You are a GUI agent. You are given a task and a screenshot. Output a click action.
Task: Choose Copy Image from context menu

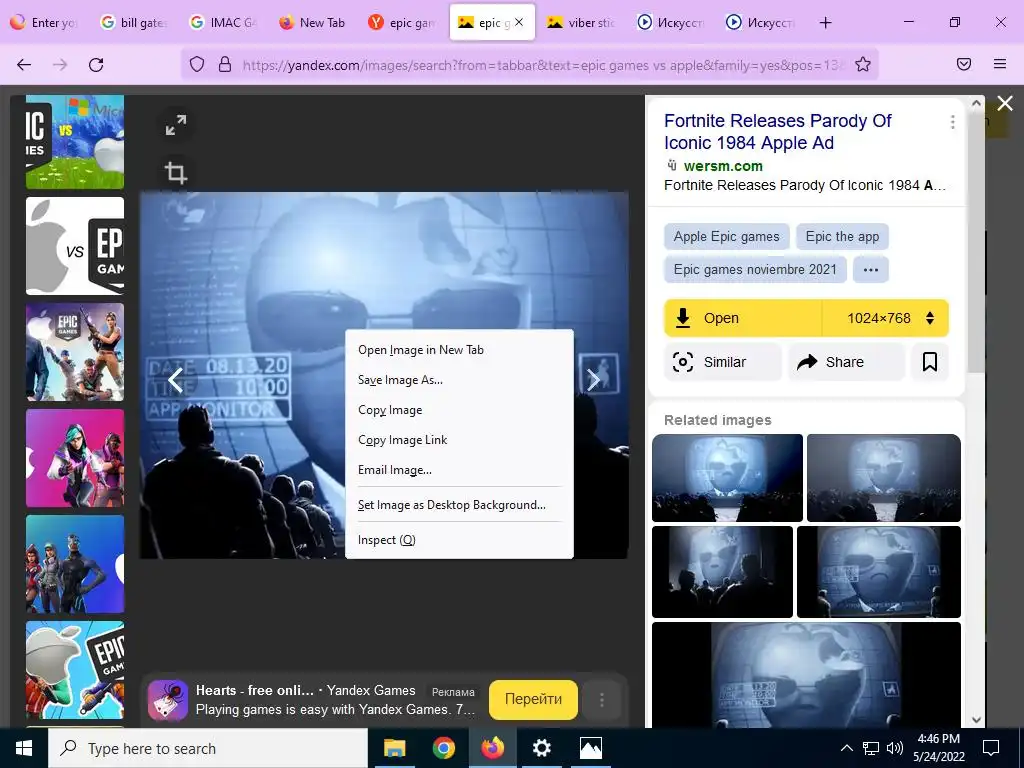pos(459,410)
